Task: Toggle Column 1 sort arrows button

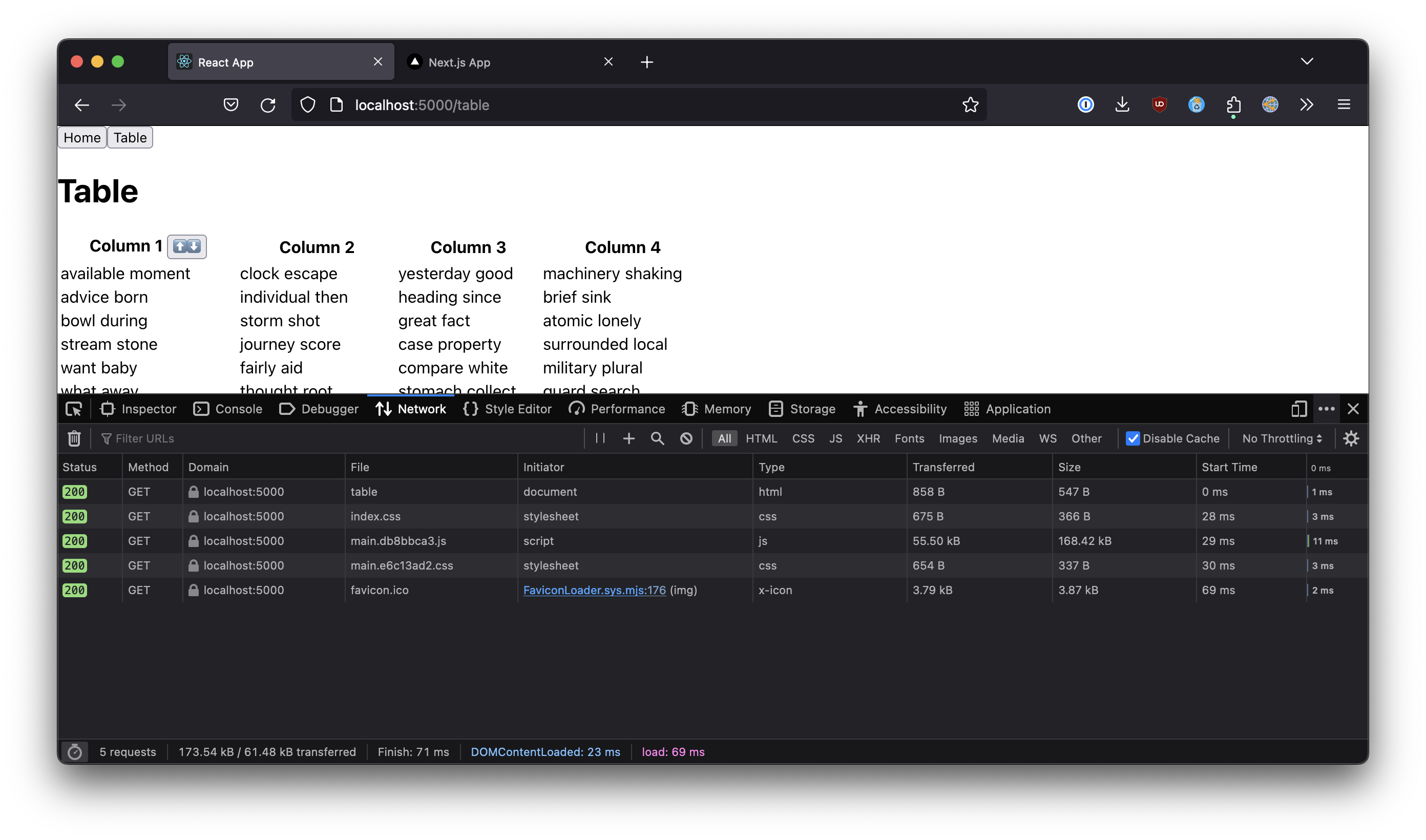Action: pos(187,247)
